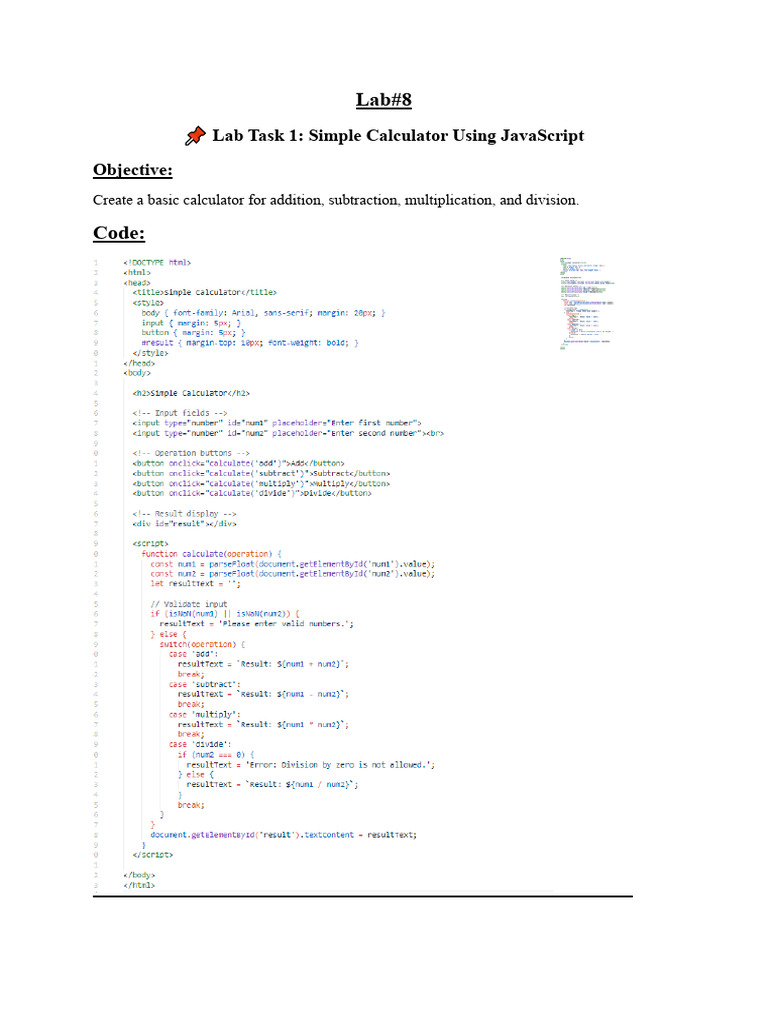Click the 'if (num2 === 0)' line
768x1024 pixels.
pyautogui.click(x=216, y=755)
